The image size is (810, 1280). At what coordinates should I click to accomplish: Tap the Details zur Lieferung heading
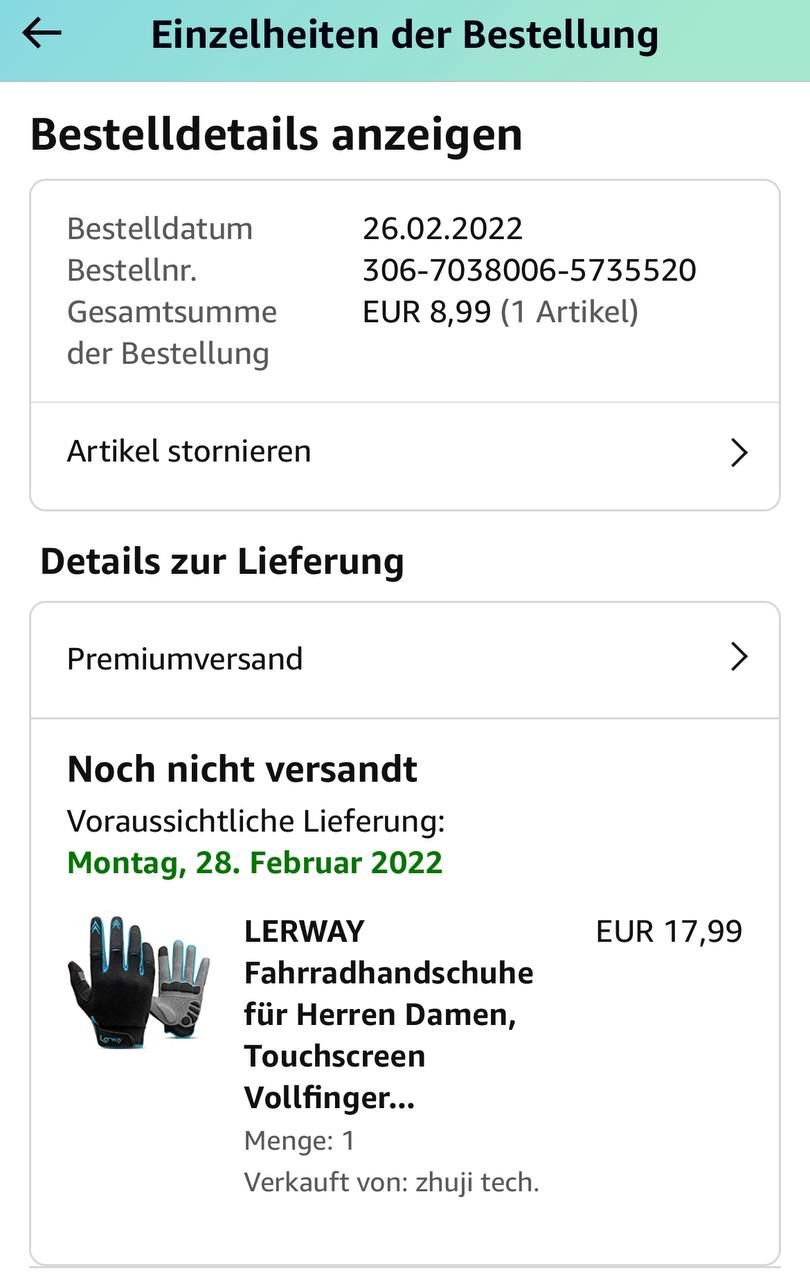click(x=222, y=561)
